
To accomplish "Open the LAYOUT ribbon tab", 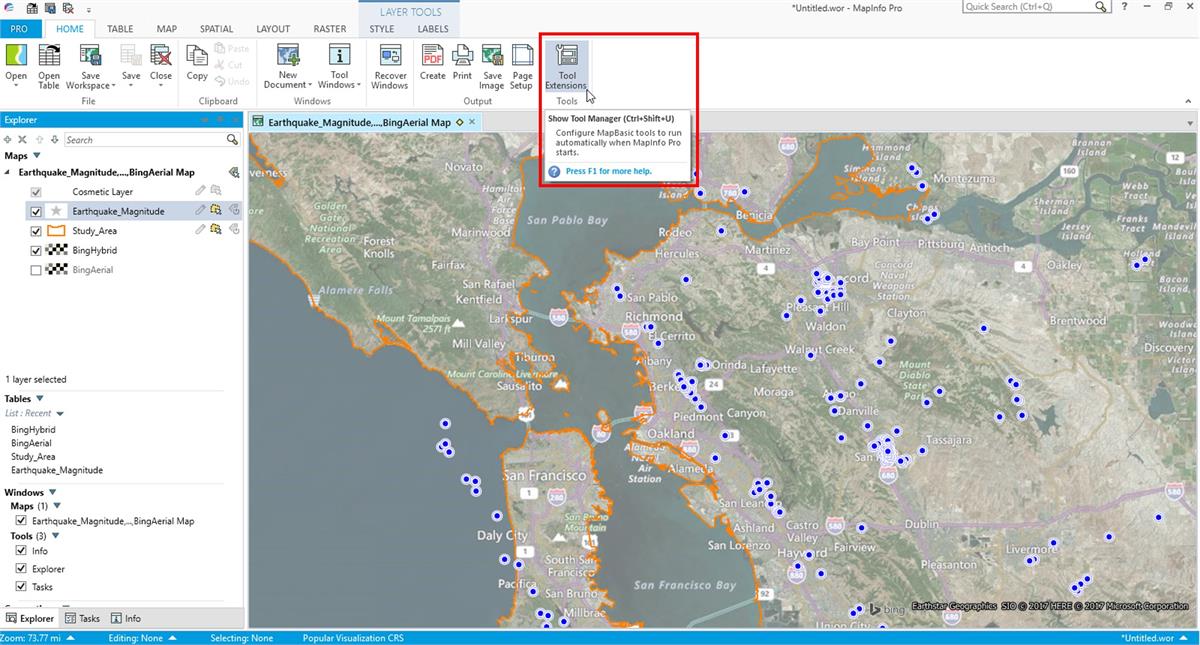I will point(273,29).
